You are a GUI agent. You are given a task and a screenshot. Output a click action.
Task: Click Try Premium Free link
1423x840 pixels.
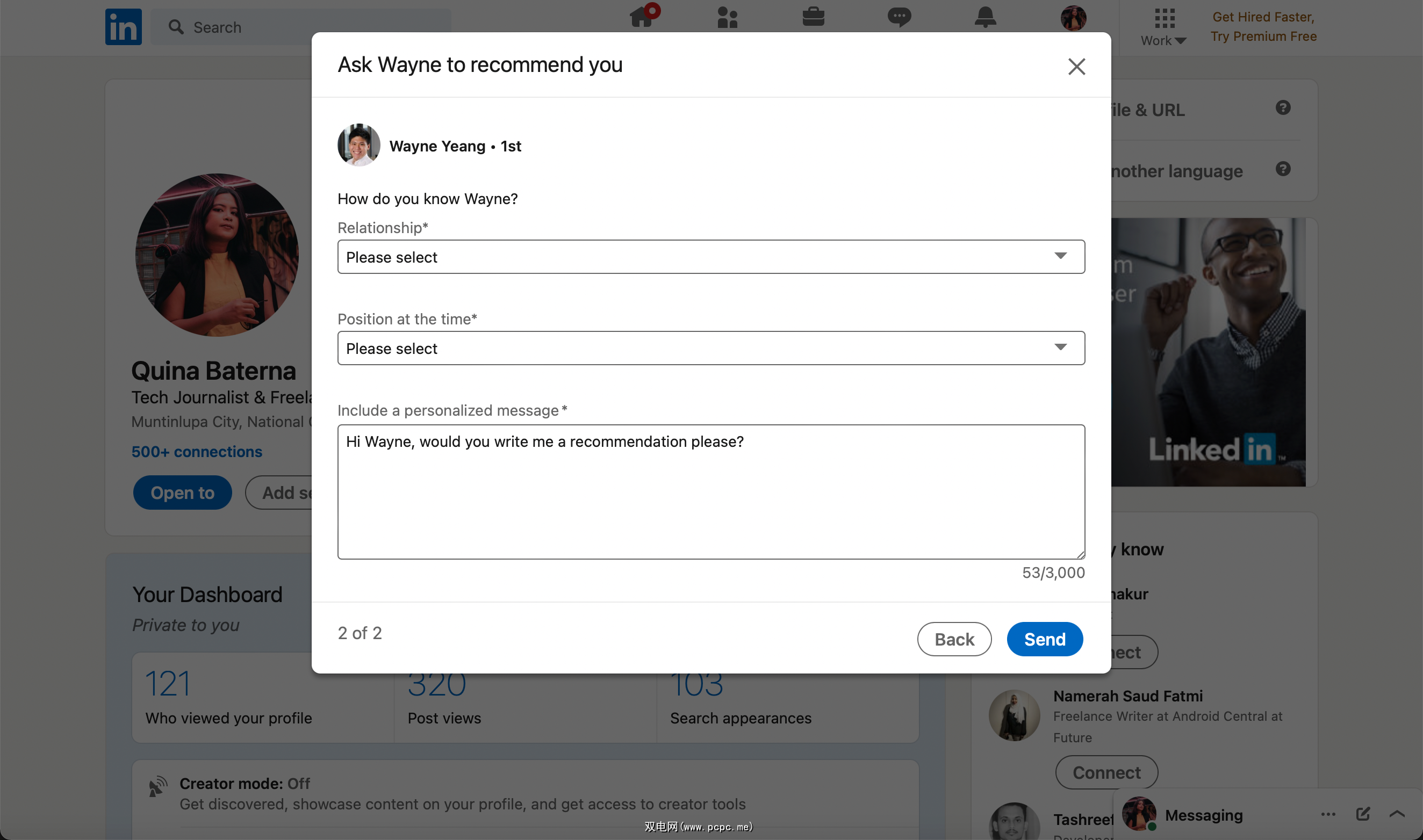[x=1263, y=36]
